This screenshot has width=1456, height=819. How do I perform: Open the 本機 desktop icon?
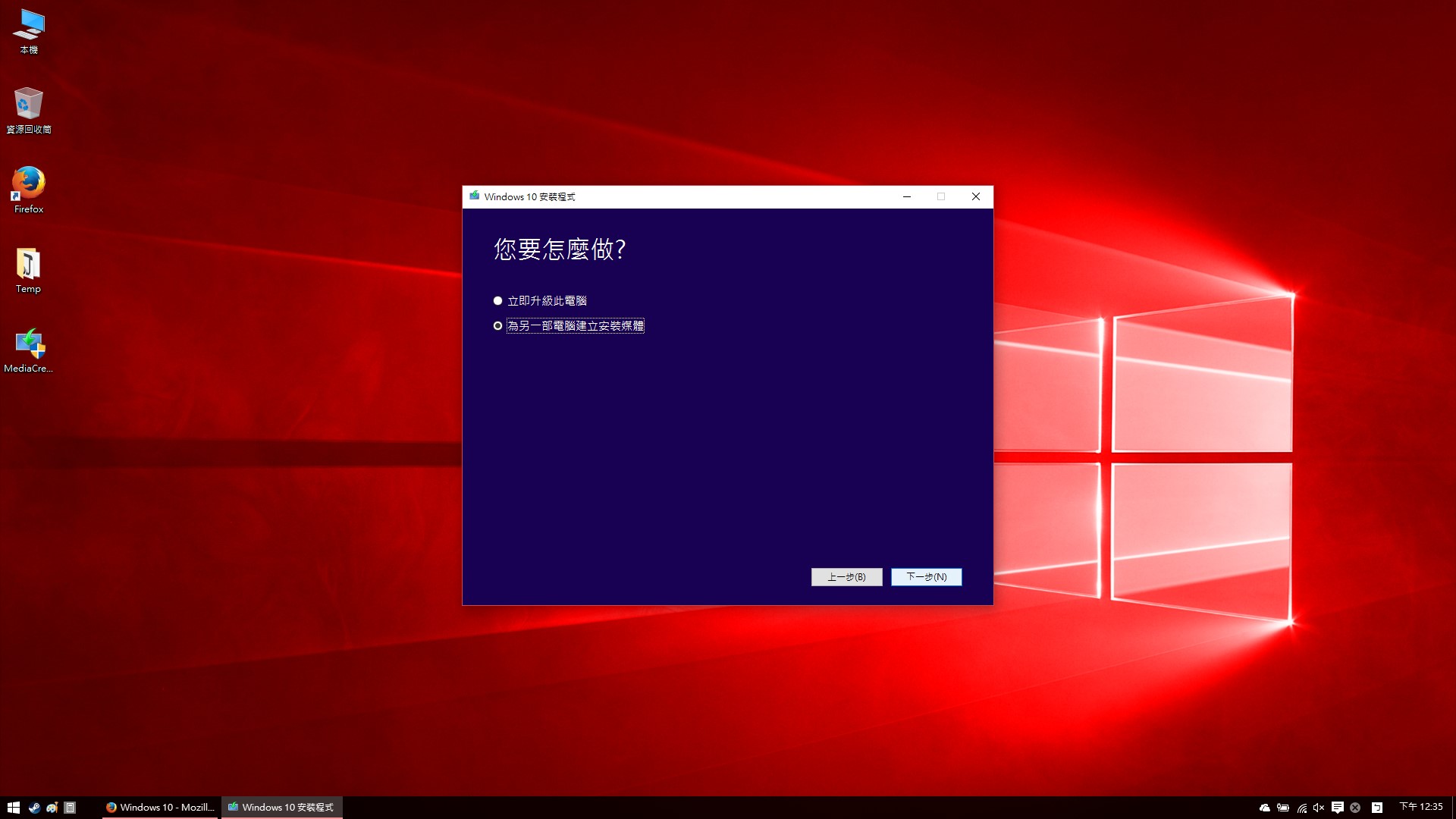[x=29, y=32]
